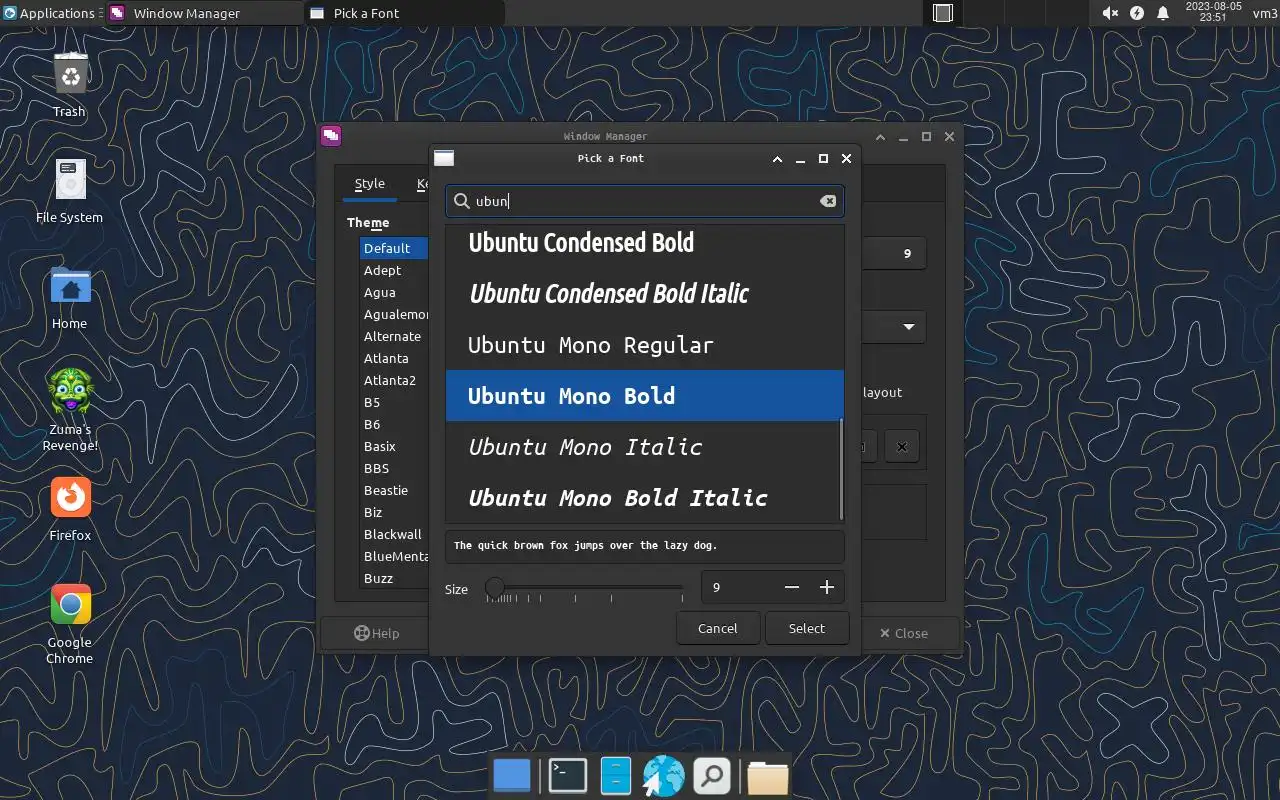
Task: Launch Firefox from the desktop
Action: point(70,509)
